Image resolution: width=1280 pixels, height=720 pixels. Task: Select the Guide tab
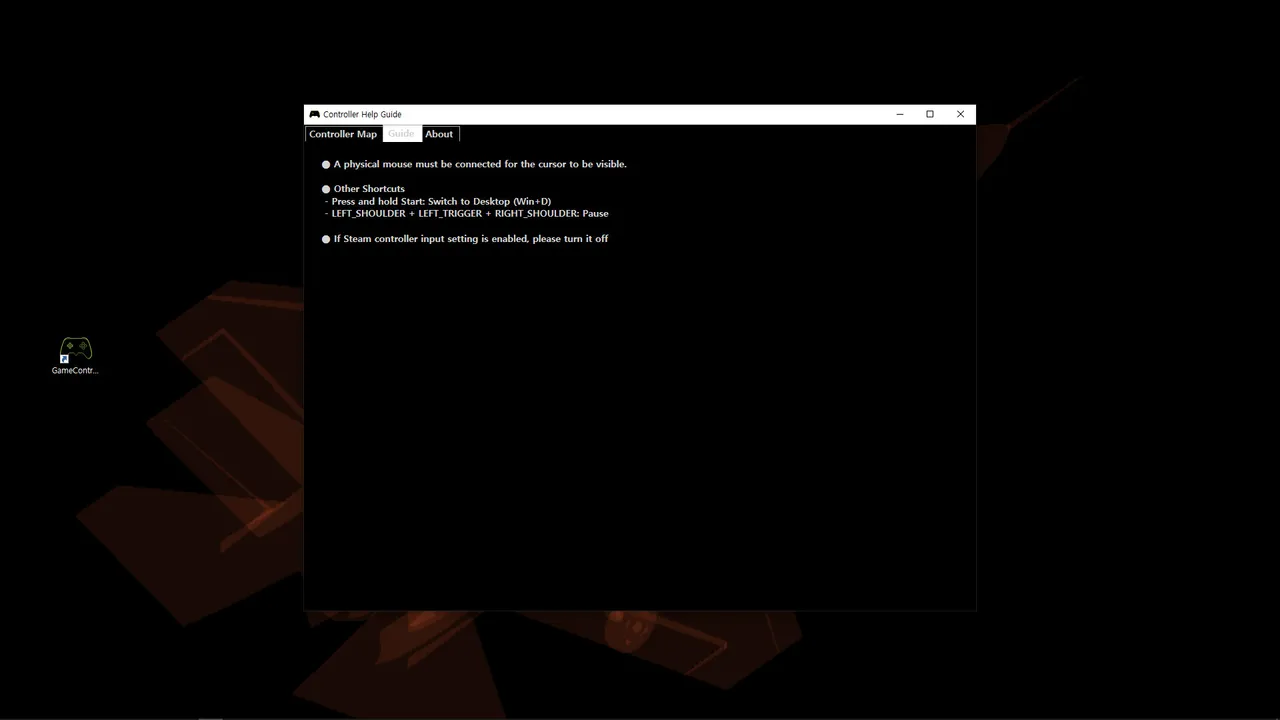point(401,134)
